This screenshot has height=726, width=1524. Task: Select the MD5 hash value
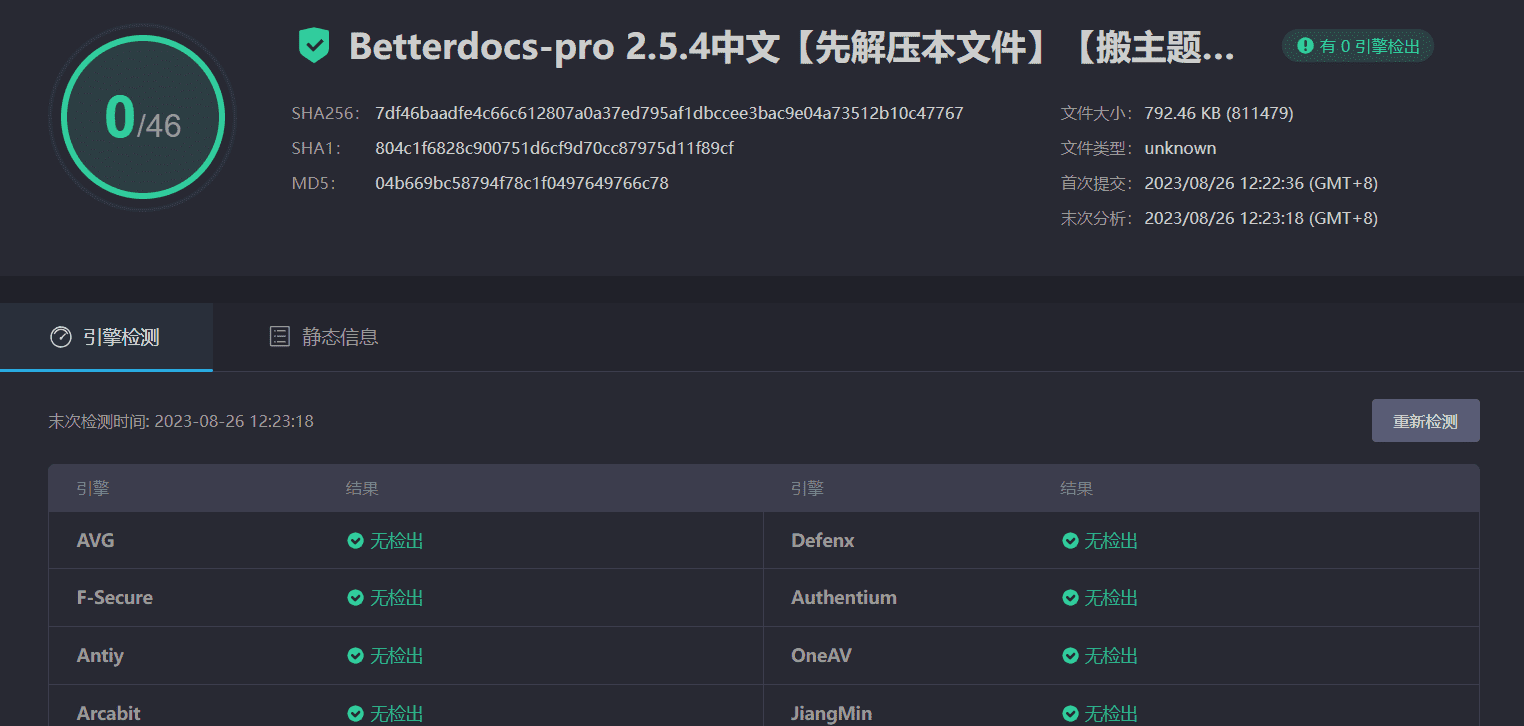pos(522,183)
